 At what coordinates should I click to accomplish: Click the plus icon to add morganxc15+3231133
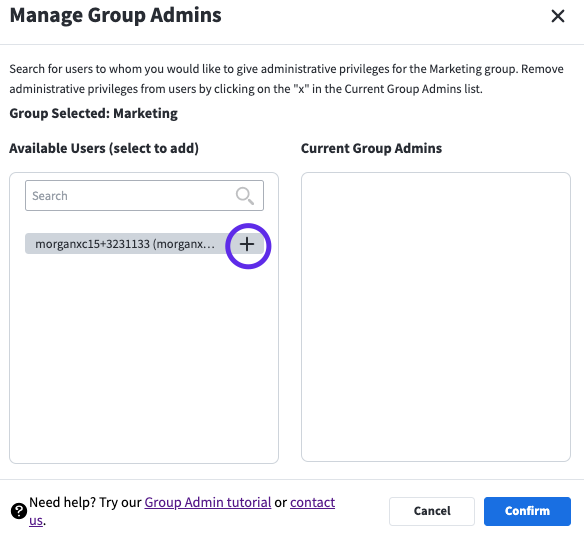pyautogui.click(x=247, y=244)
